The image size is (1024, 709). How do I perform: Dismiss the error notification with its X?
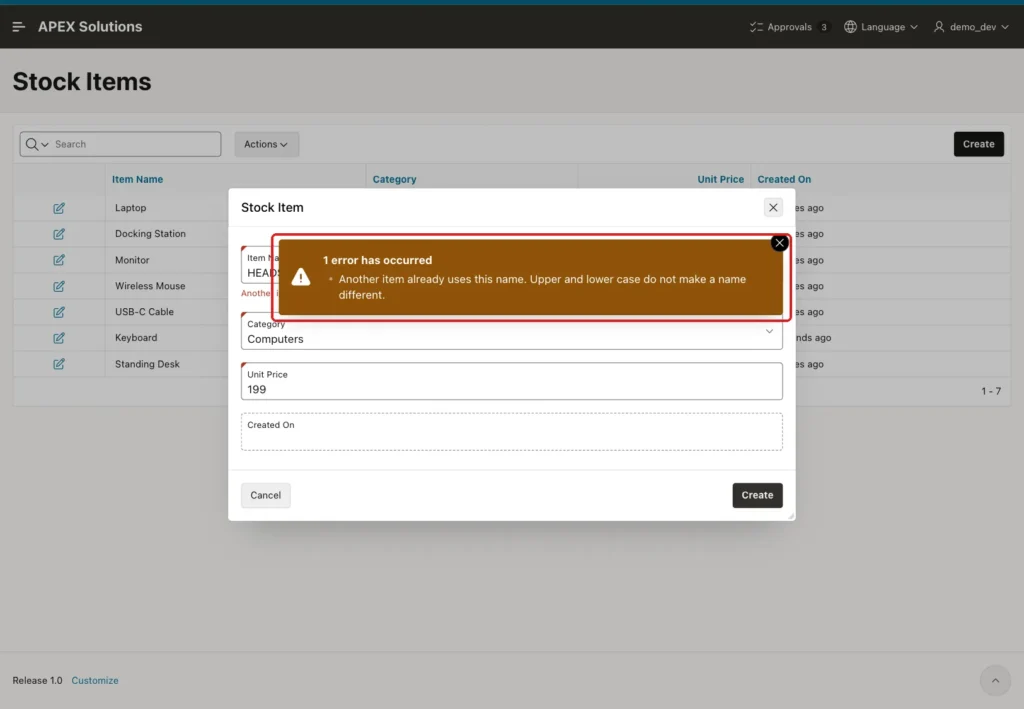[779, 243]
